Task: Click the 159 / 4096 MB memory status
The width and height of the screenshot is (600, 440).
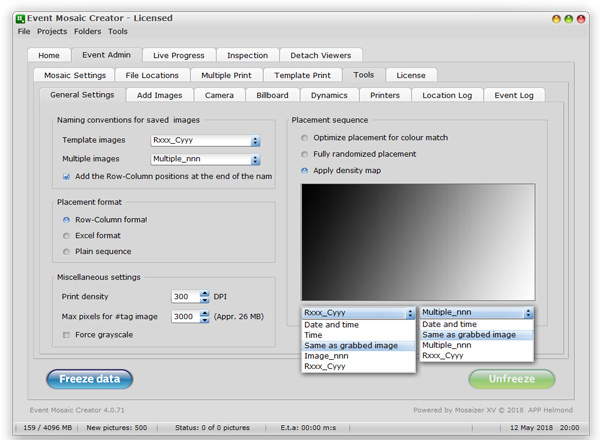Action: [x=47, y=428]
